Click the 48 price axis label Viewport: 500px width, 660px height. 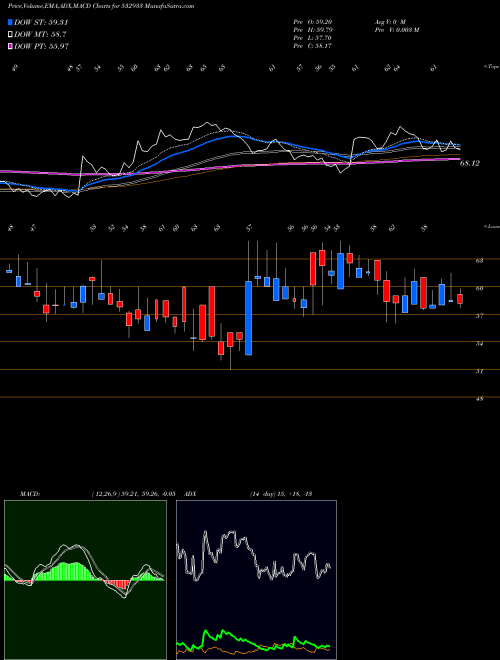click(x=479, y=399)
